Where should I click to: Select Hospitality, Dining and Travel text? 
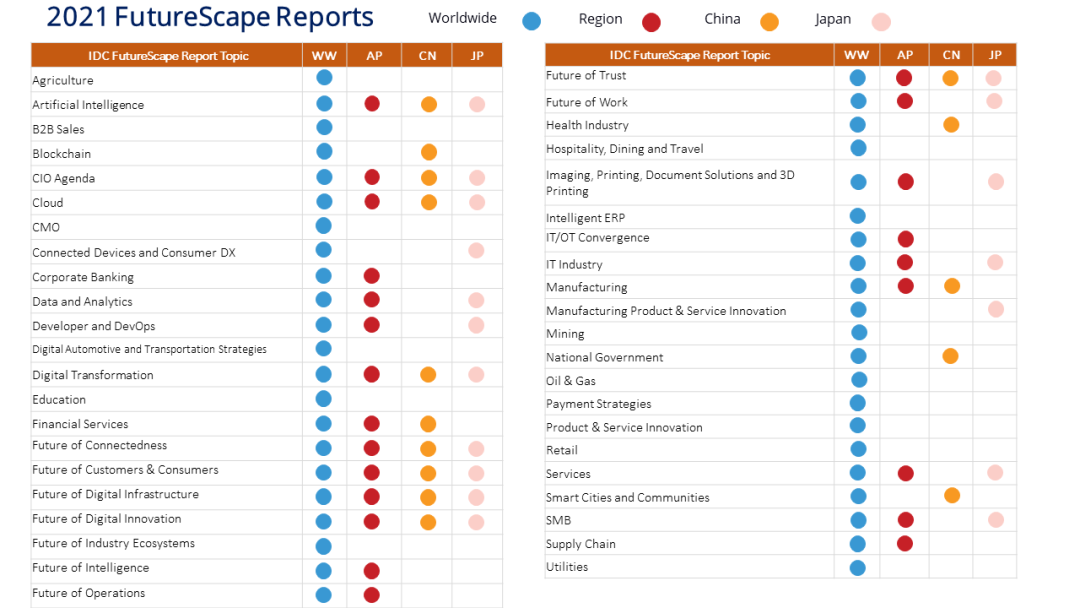click(x=625, y=149)
